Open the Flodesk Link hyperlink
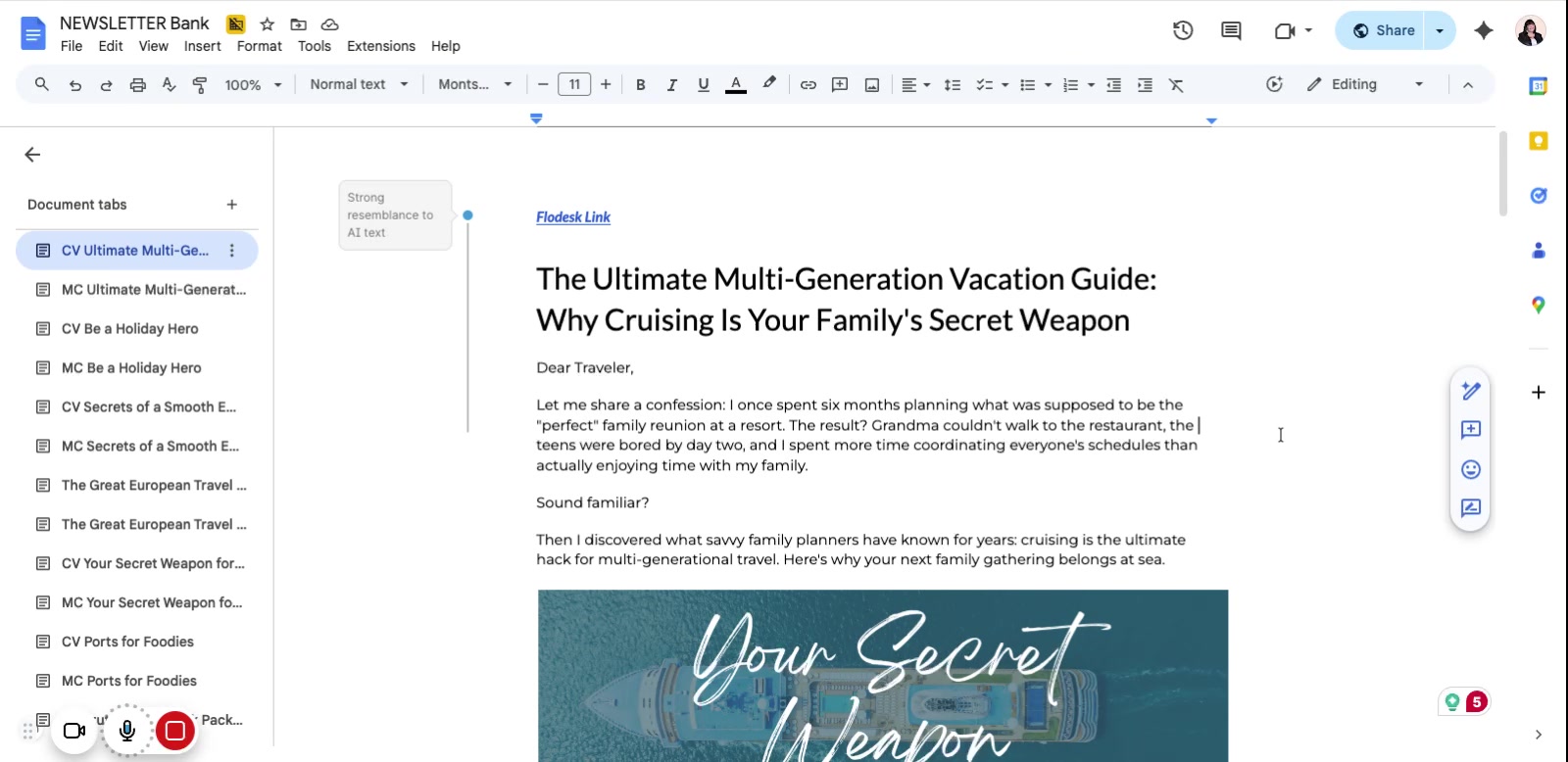The width and height of the screenshot is (1568, 762). point(572,217)
